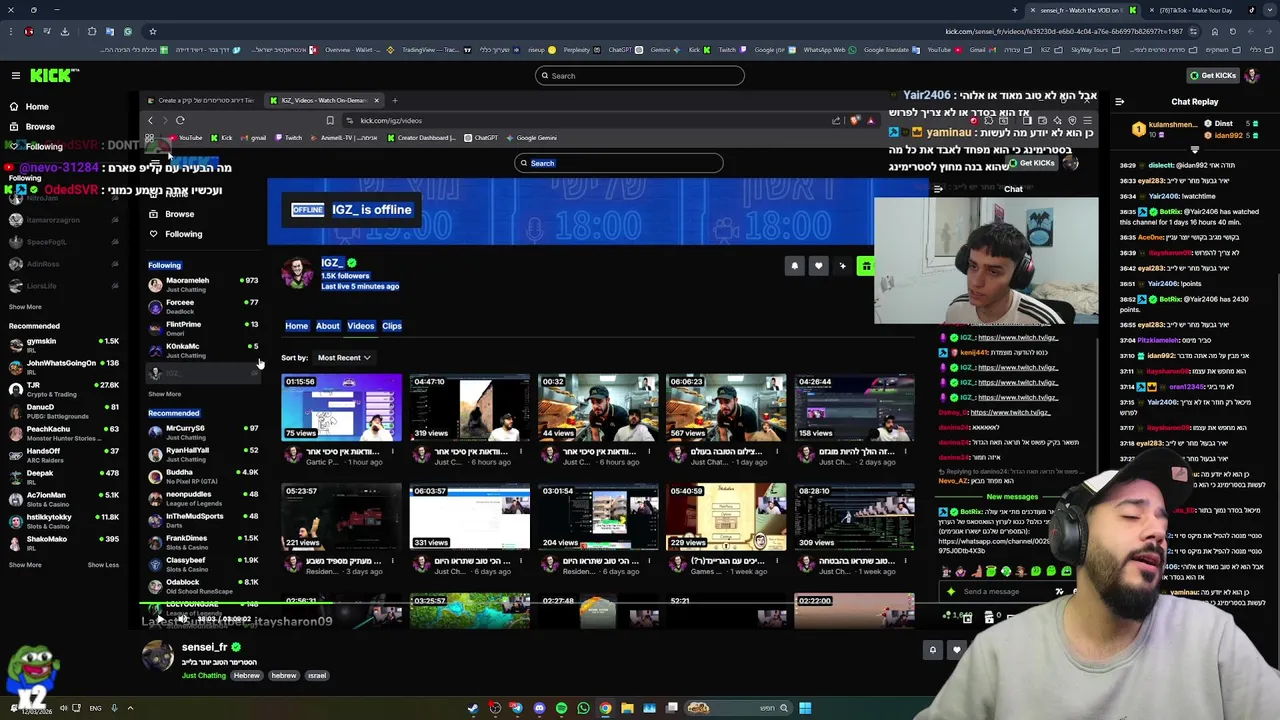Open DanucD recommended channel
The height and width of the screenshot is (720, 1280).
click(63, 411)
